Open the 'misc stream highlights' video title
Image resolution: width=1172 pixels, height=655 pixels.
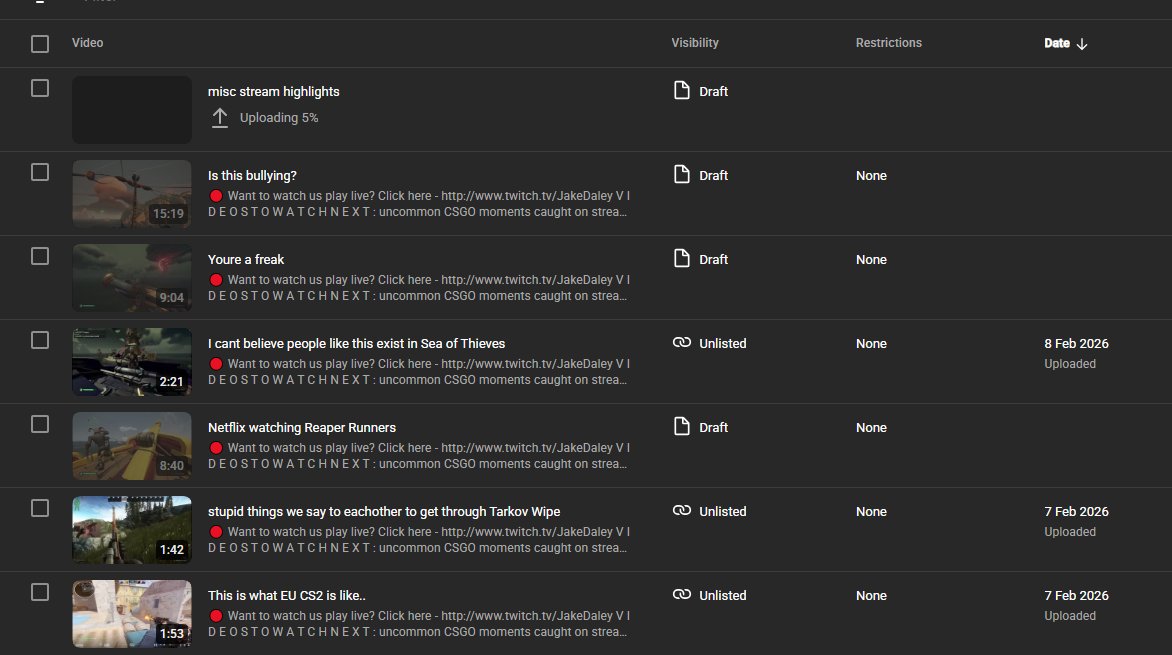(x=274, y=91)
